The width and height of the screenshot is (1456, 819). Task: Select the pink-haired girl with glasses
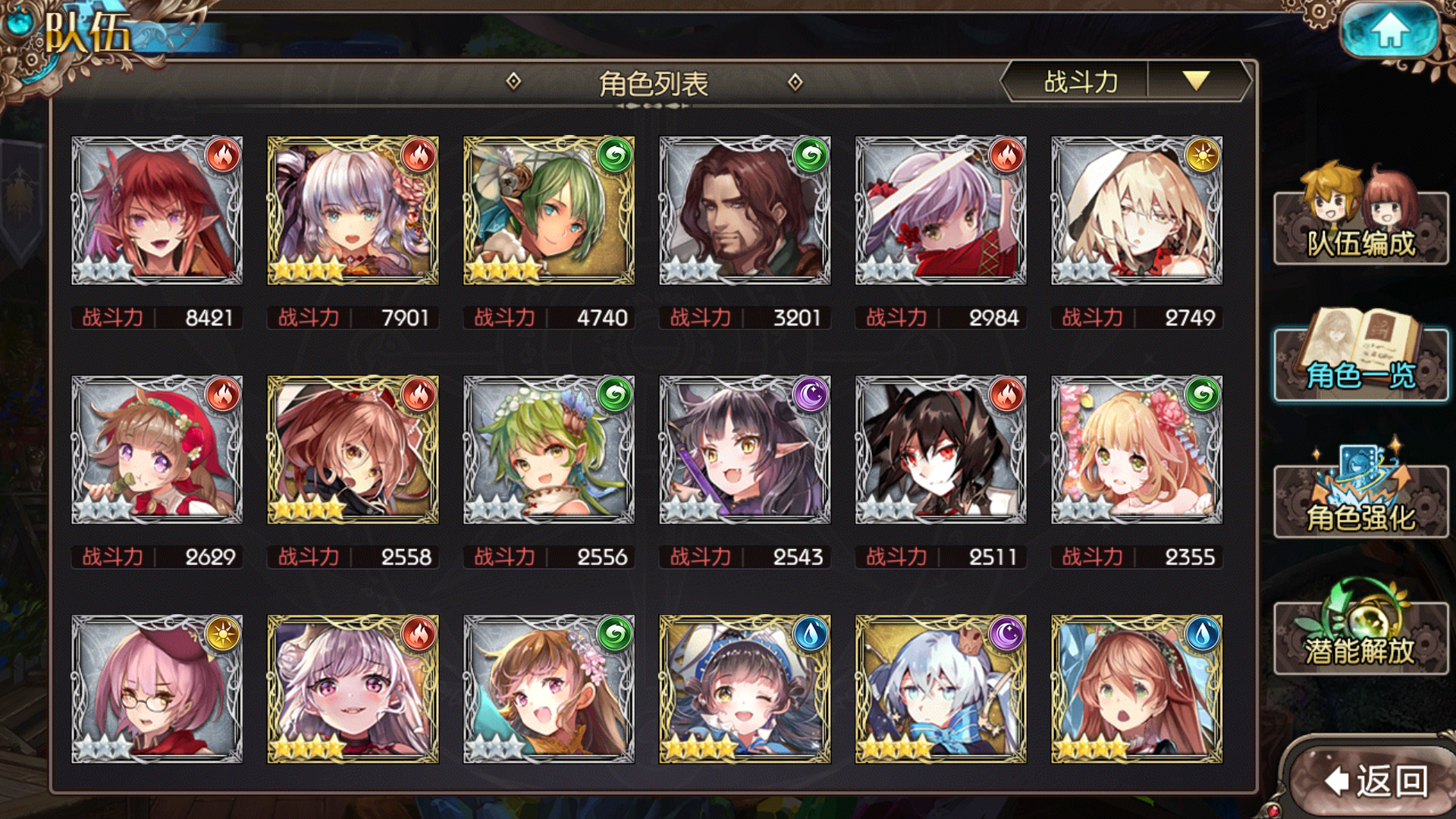(157, 689)
